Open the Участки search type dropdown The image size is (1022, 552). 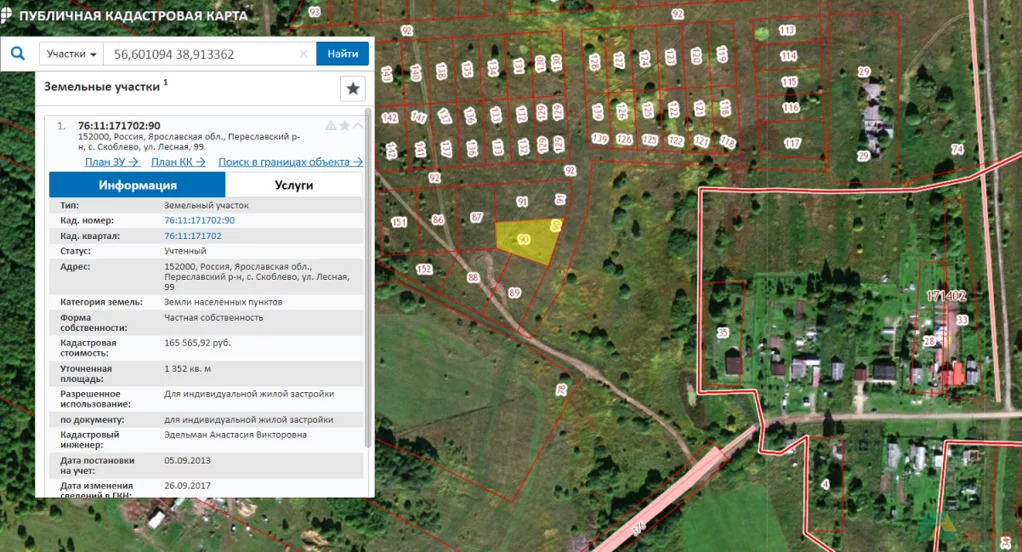click(x=71, y=54)
